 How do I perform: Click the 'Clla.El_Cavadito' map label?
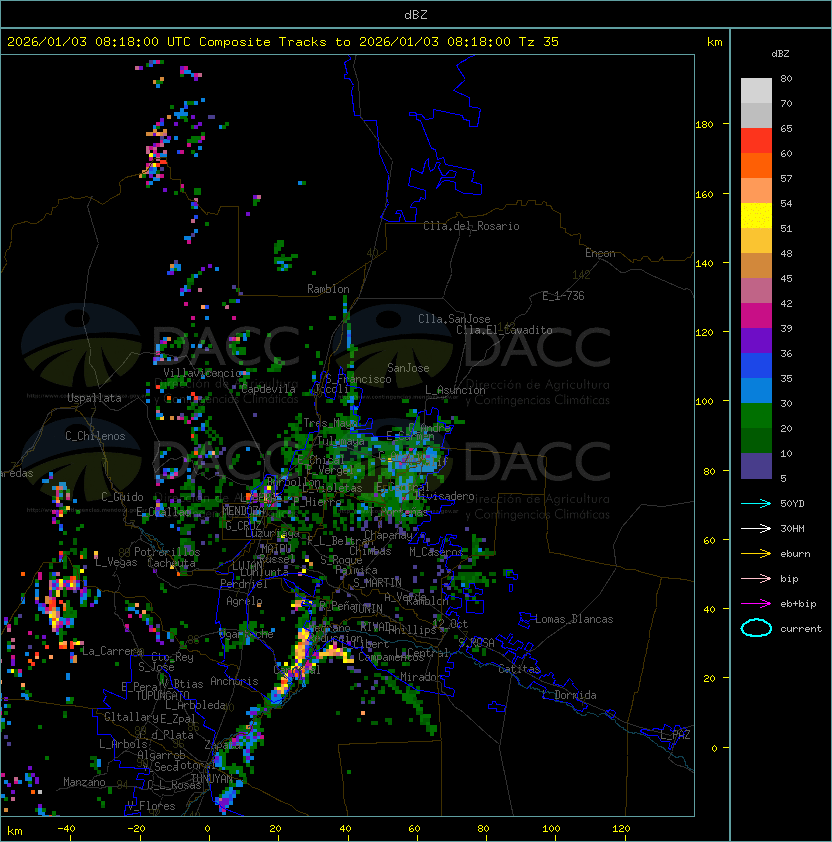tap(504, 330)
